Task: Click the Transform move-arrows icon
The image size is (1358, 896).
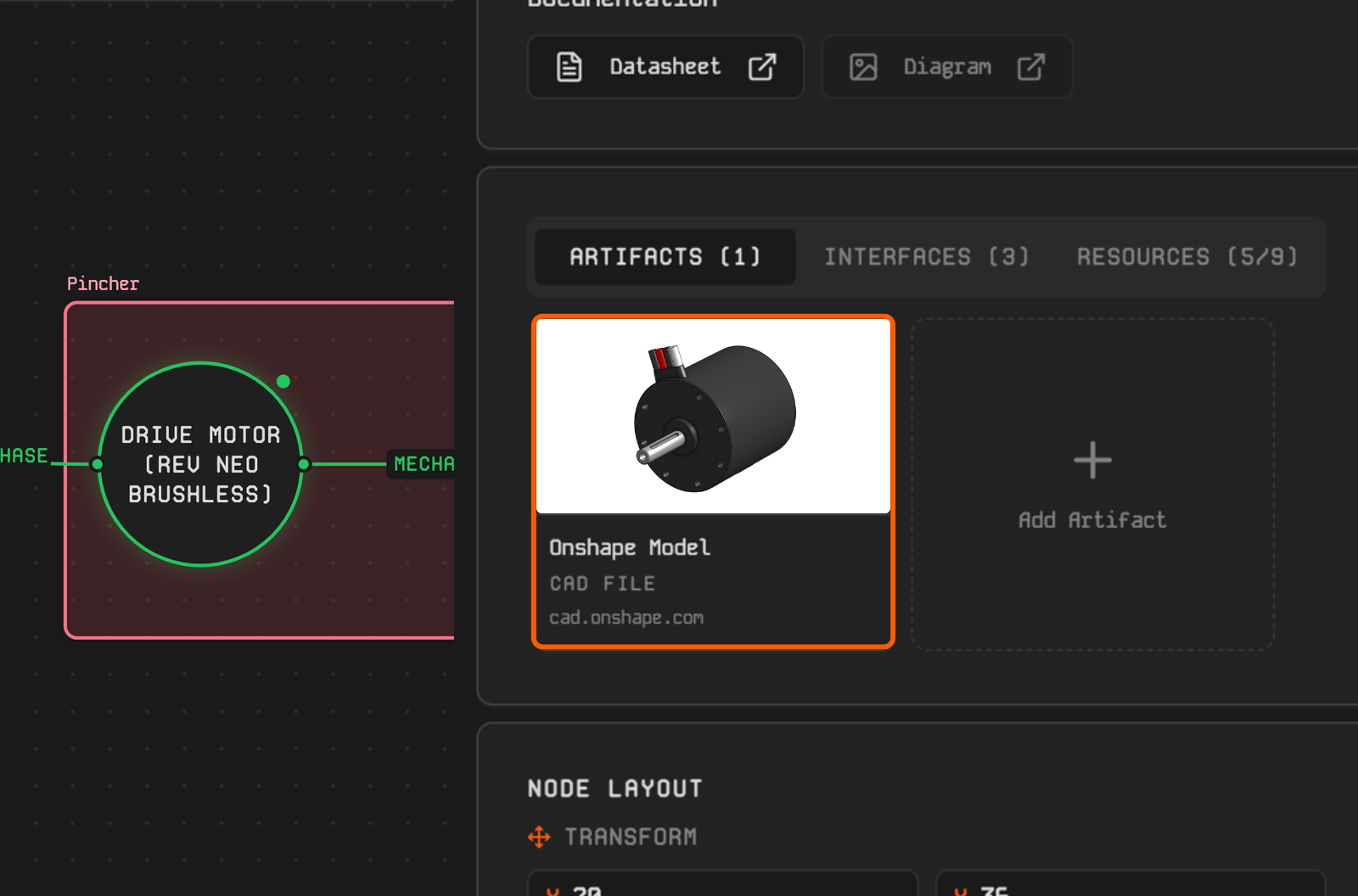Action: (539, 837)
